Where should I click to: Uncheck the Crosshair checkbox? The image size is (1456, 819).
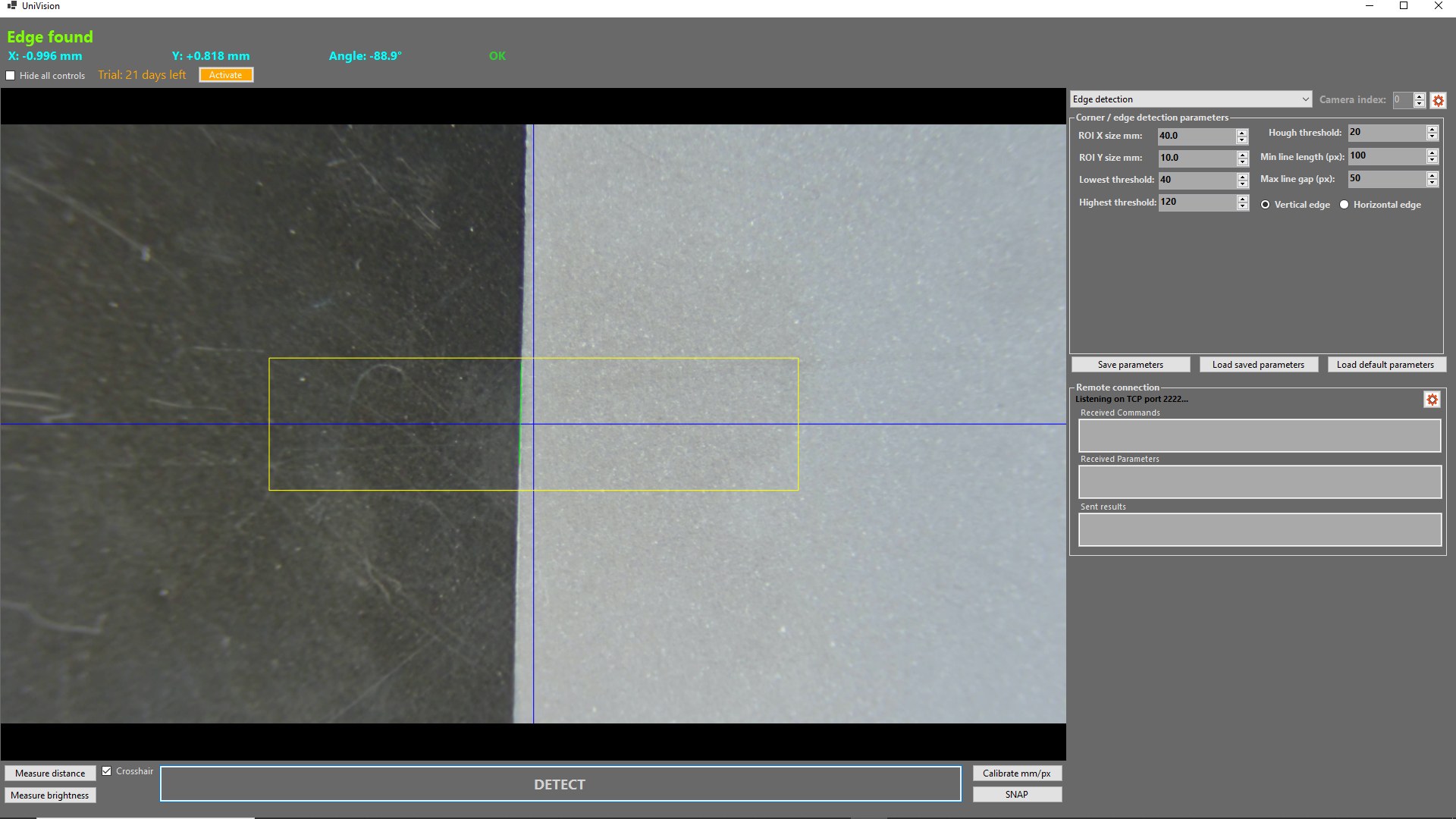click(107, 771)
